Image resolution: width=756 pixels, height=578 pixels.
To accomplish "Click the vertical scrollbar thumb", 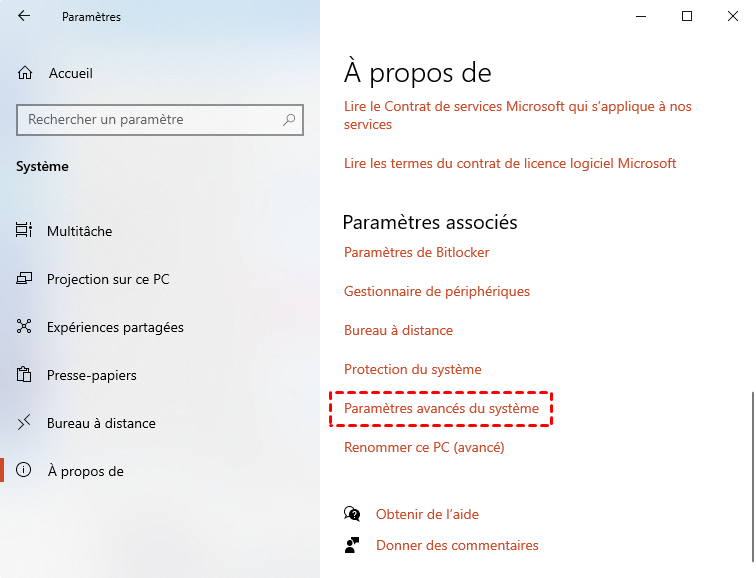I will tap(752, 477).
